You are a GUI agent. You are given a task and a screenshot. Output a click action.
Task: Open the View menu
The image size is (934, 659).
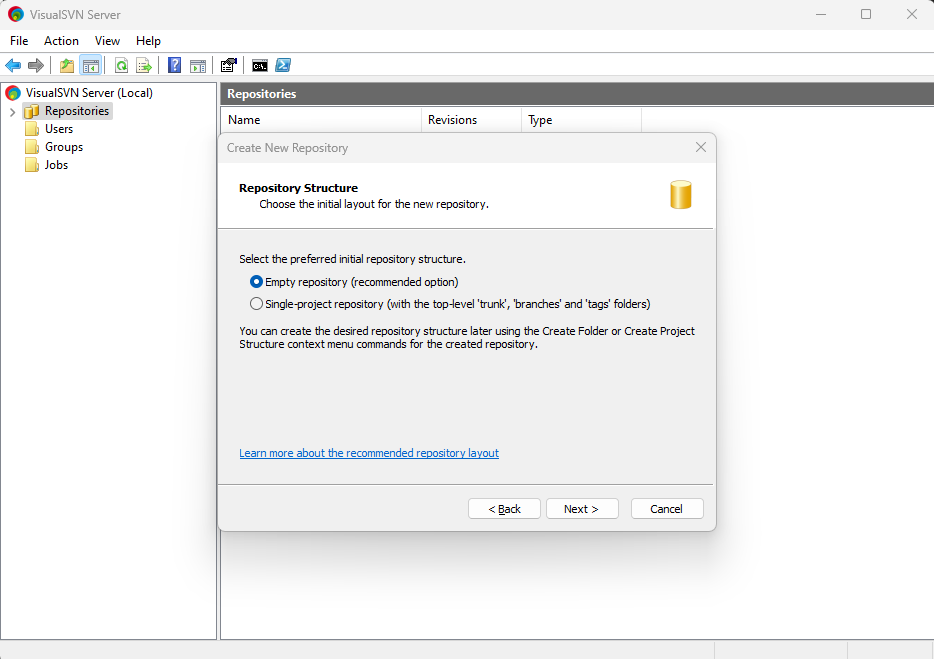click(107, 41)
